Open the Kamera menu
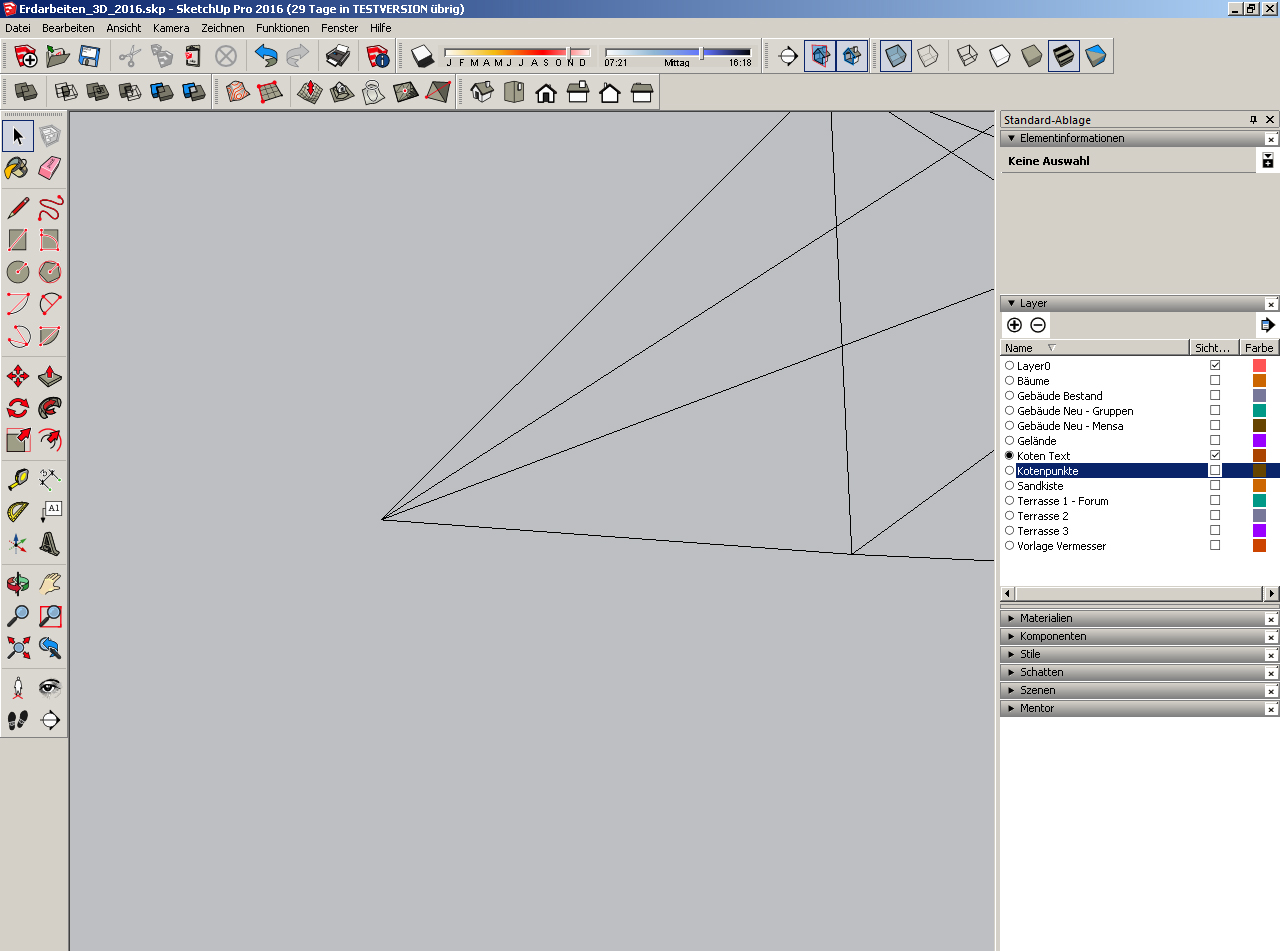Screen dimensions: 1280x951 click(171, 28)
